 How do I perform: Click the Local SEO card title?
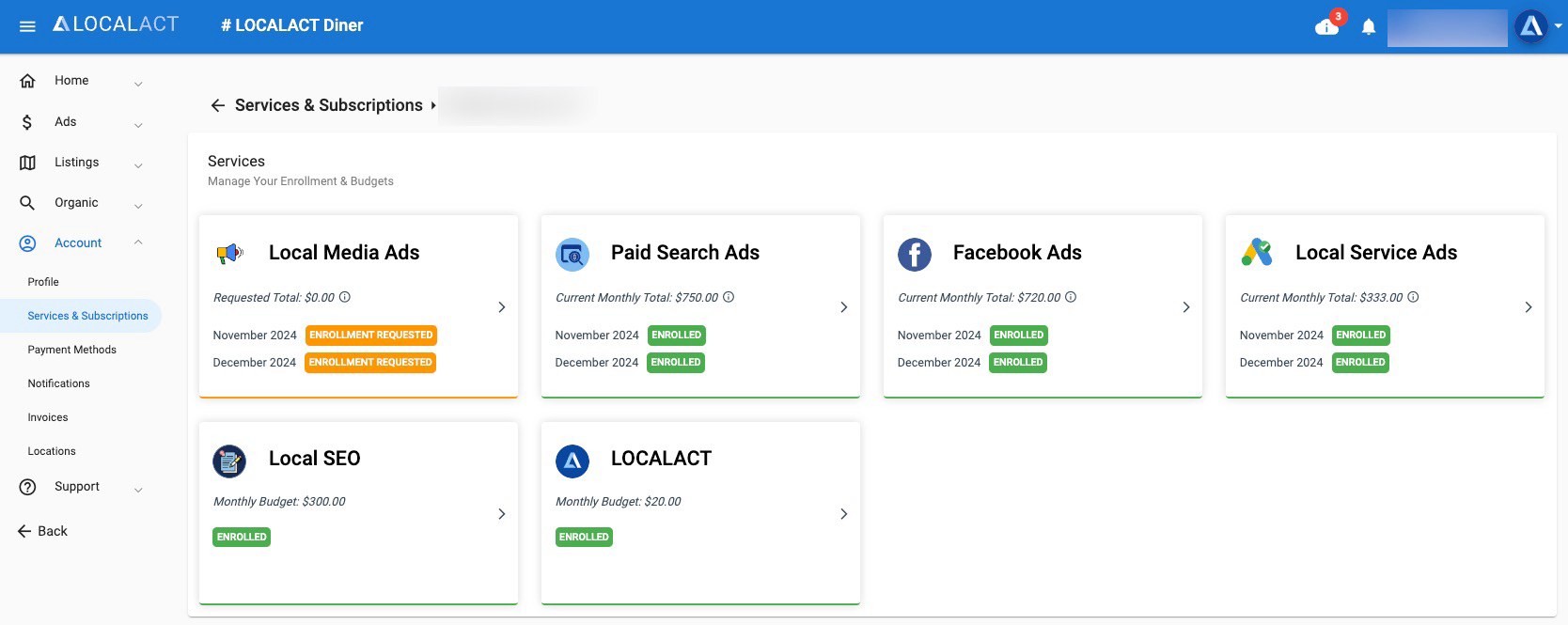pyautogui.click(x=315, y=459)
